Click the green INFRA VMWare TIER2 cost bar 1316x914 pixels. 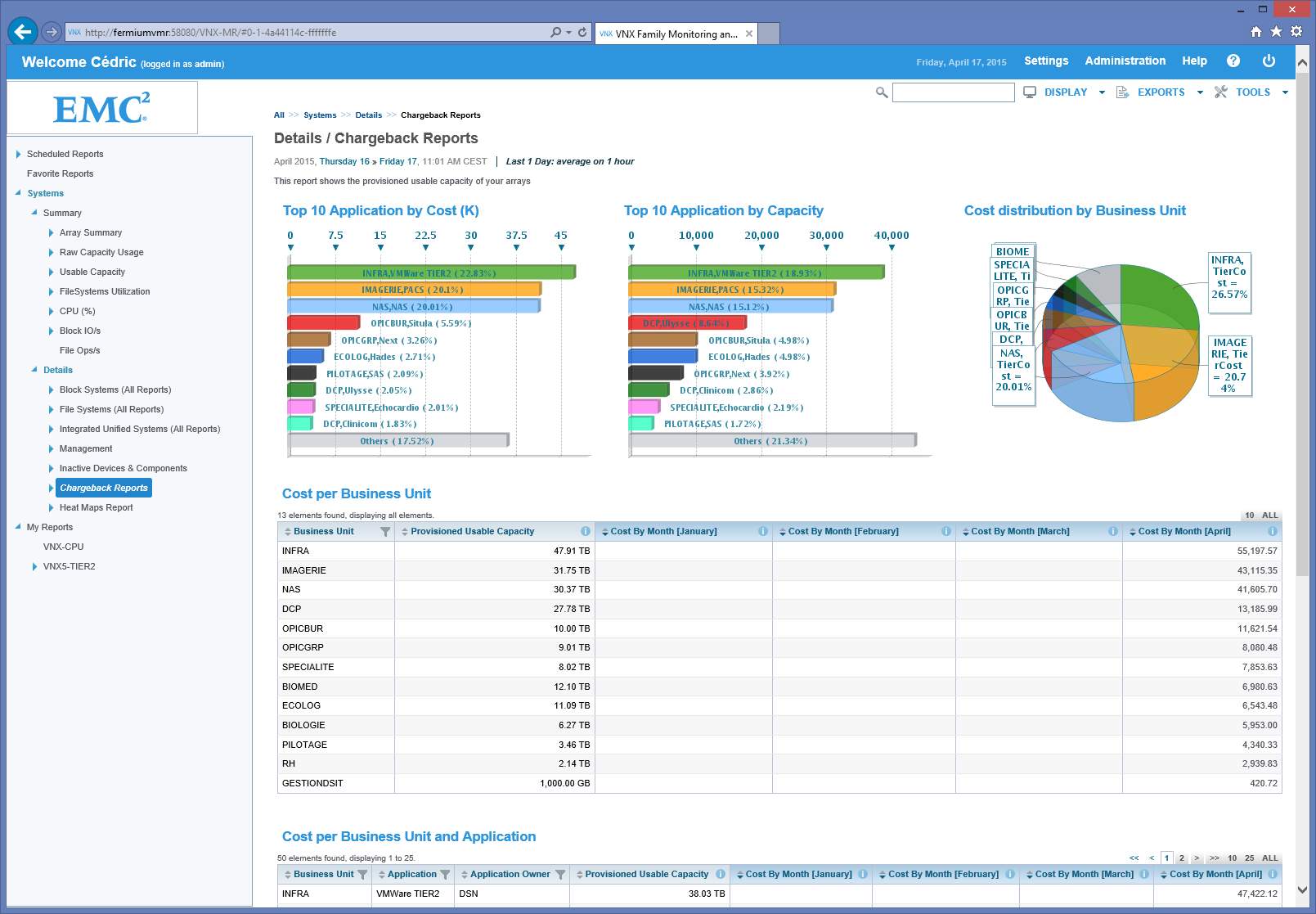pos(430,272)
